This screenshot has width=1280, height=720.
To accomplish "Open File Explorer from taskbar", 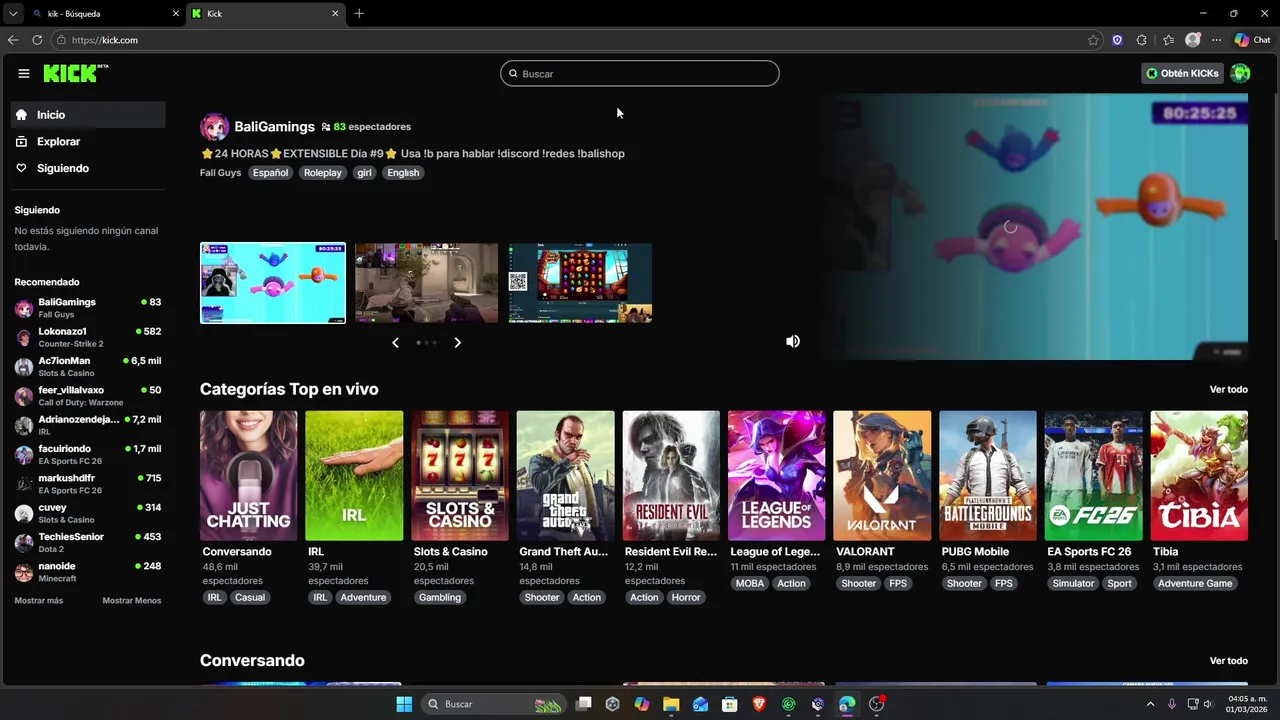I will (x=671, y=704).
